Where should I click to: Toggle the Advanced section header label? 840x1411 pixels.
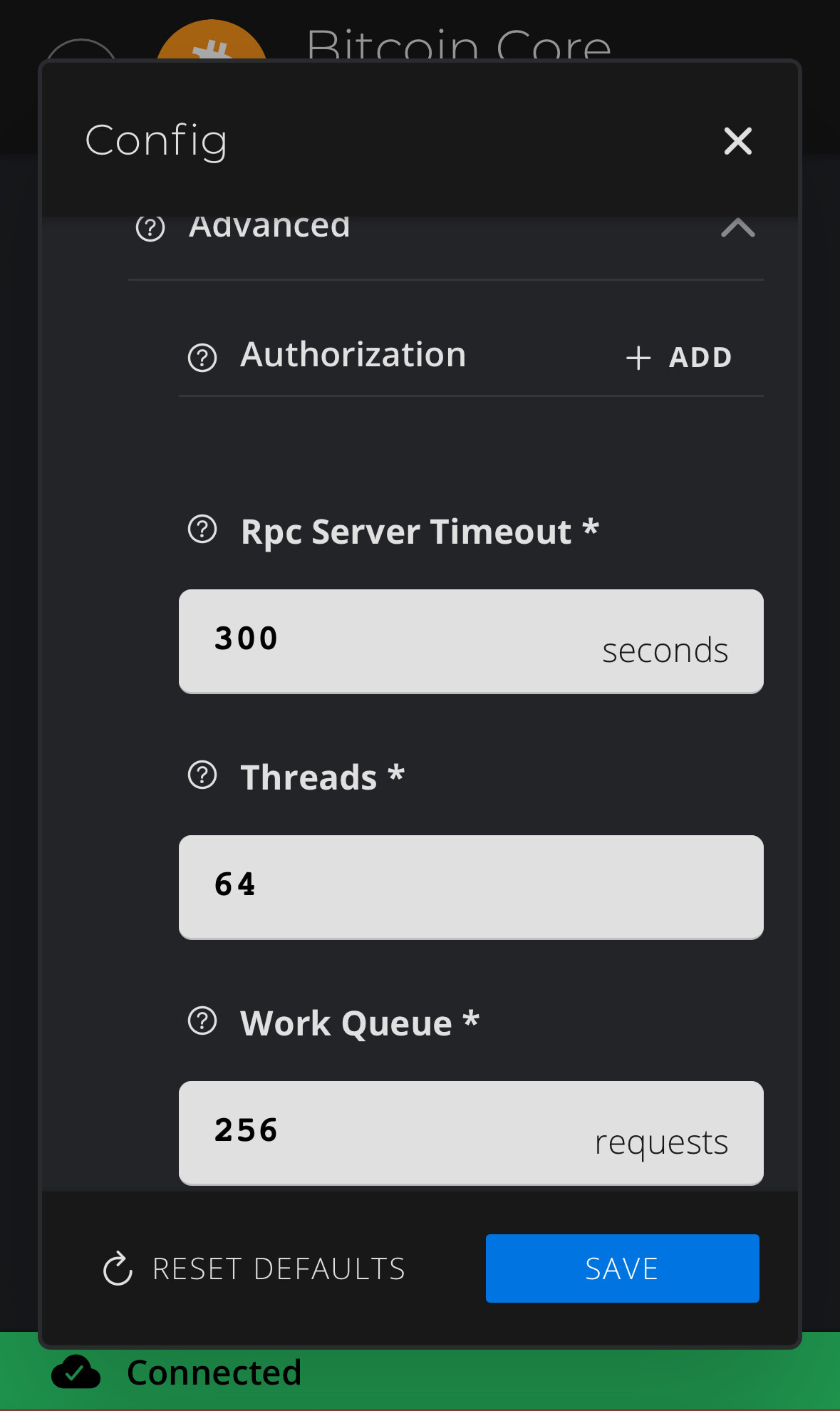click(269, 227)
